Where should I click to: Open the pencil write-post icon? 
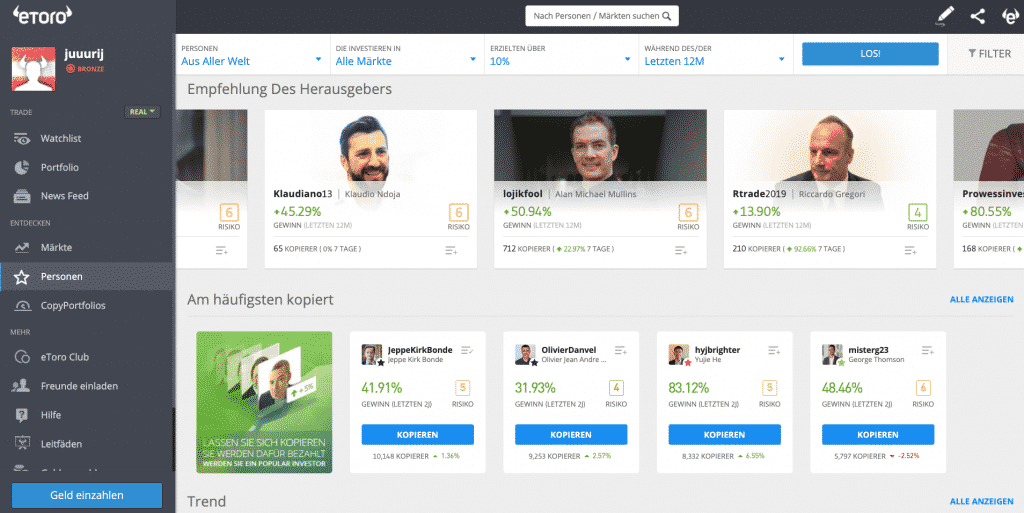click(x=944, y=16)
